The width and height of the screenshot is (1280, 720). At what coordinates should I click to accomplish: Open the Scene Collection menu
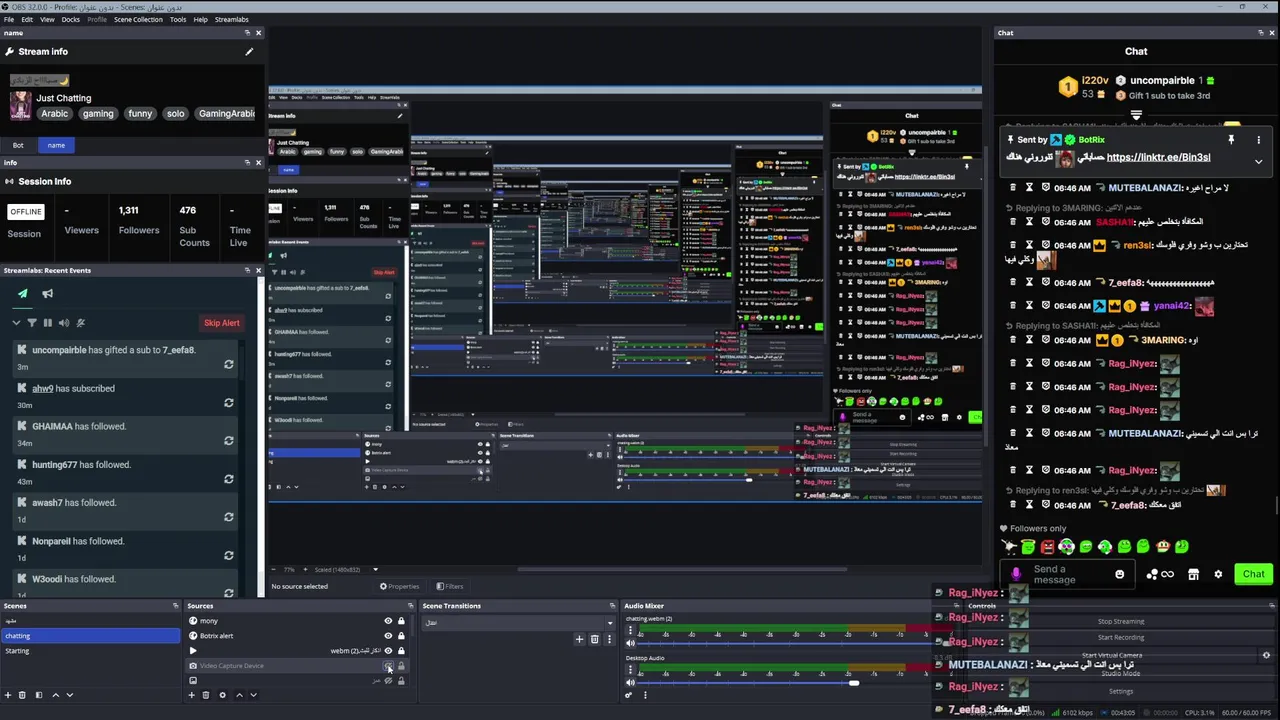138,19
